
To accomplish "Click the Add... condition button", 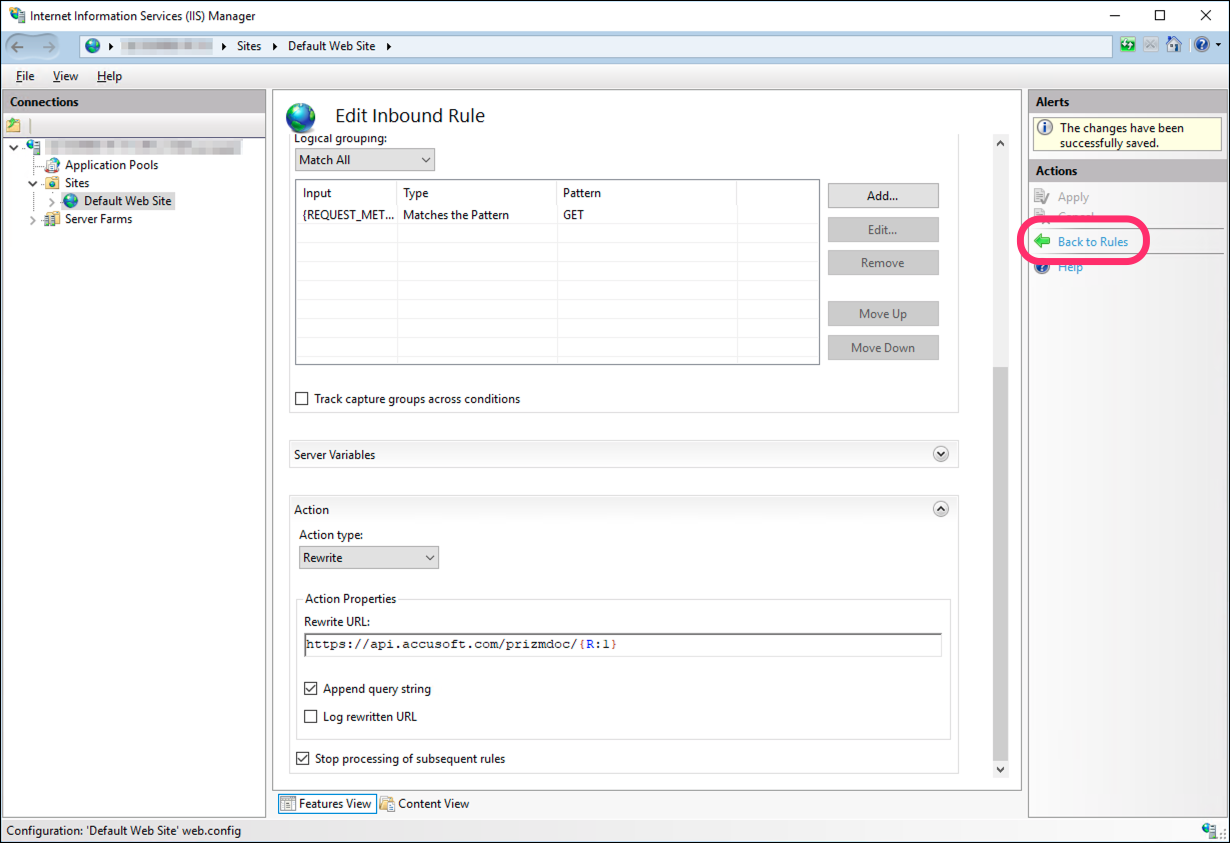I will 882,196.
